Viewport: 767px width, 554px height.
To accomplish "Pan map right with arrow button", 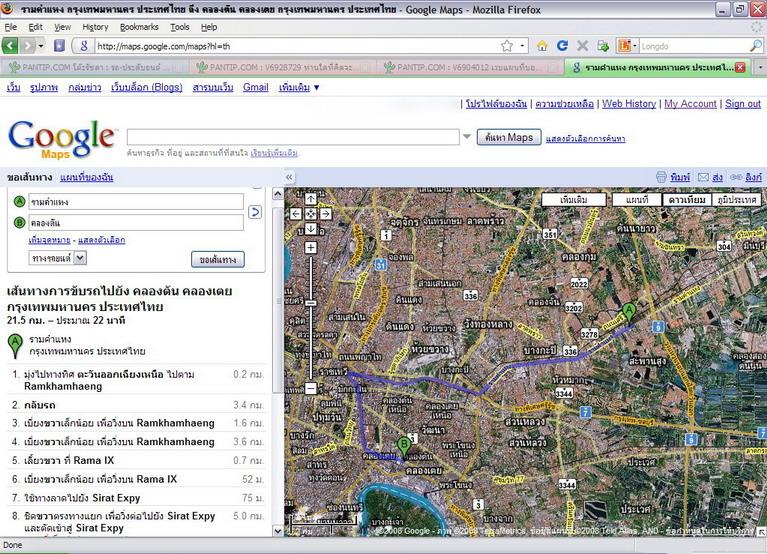I will pyautogui.click(x=326, y=214).
